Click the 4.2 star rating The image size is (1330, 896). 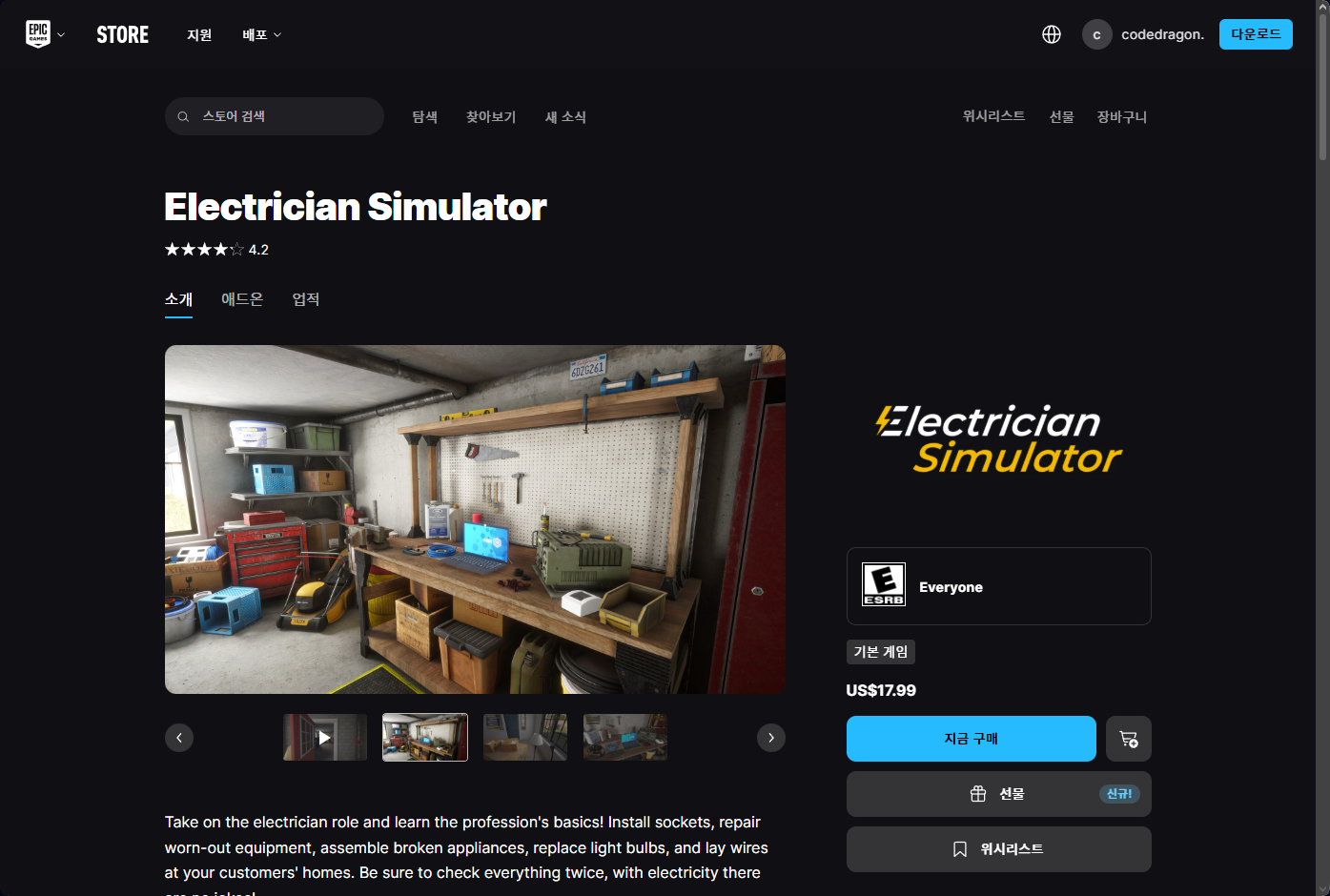click(x=216, y=250)
